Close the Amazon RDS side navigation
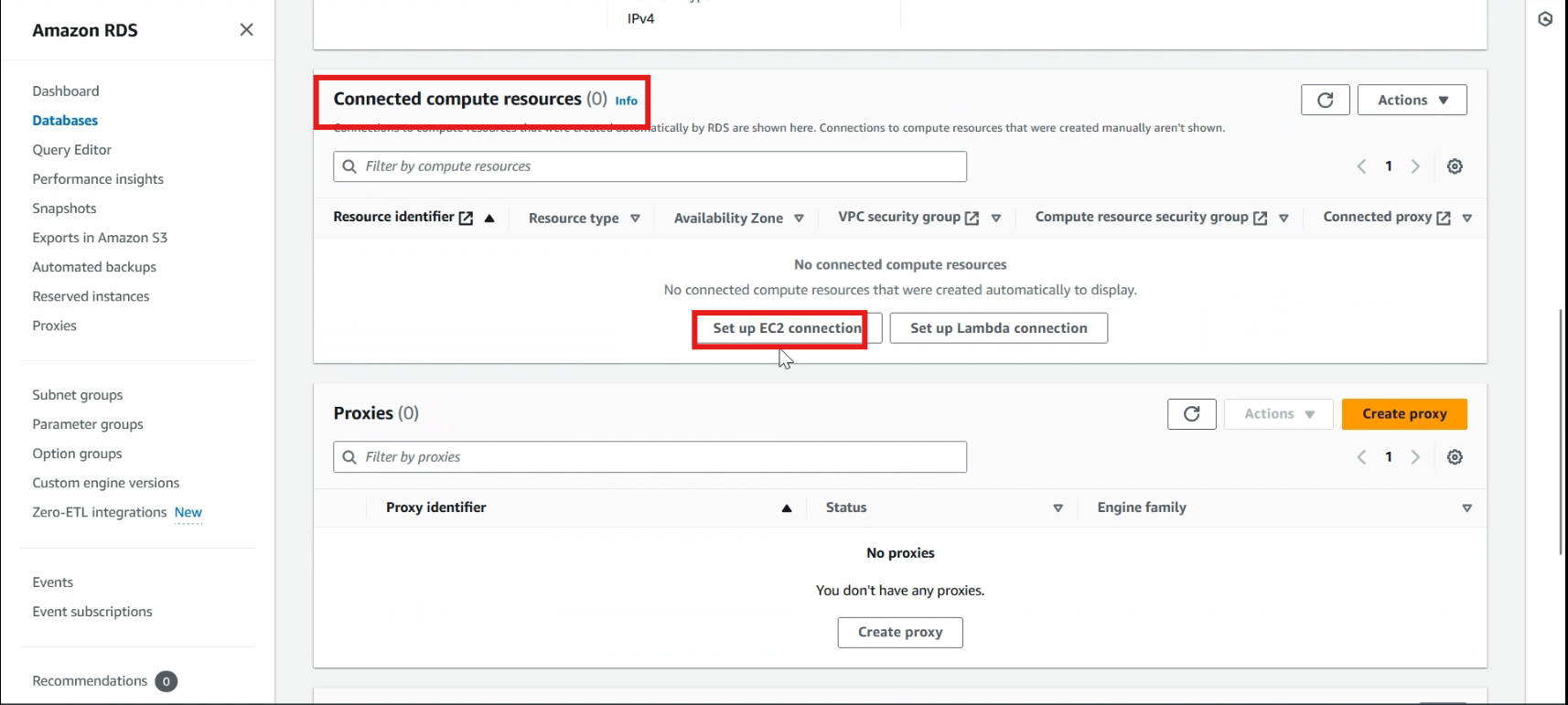Image resolution: width=1568 pixels, height=705 pixels. [246, 29]
